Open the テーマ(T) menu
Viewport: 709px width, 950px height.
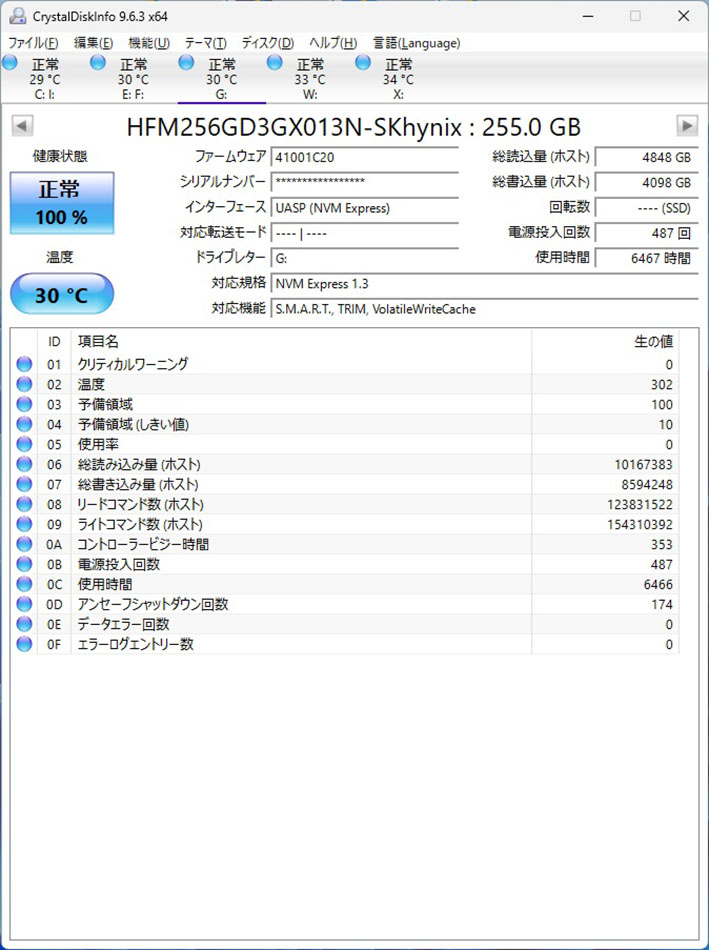click(x=205, y=43)
